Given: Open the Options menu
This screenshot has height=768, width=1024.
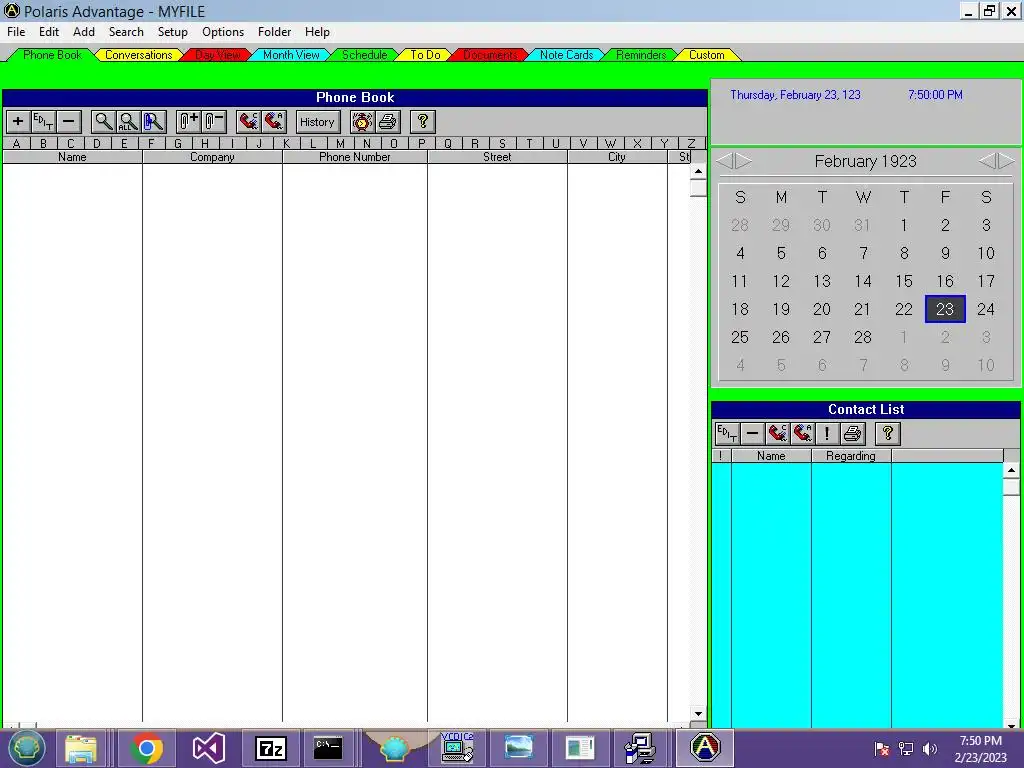Looking at the screenshot, I should coord(223,32).
